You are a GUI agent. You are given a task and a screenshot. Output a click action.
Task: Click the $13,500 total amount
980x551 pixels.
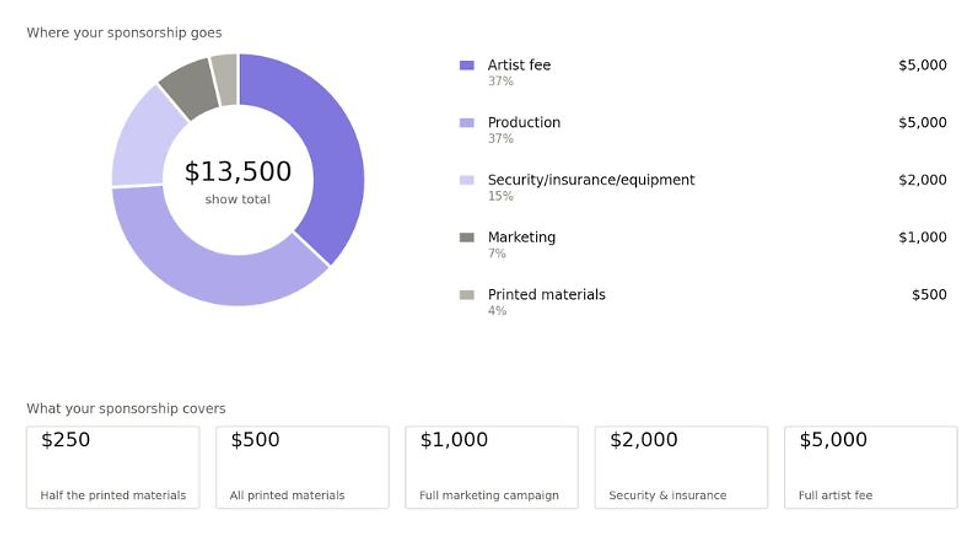click(x=238, y=172)
